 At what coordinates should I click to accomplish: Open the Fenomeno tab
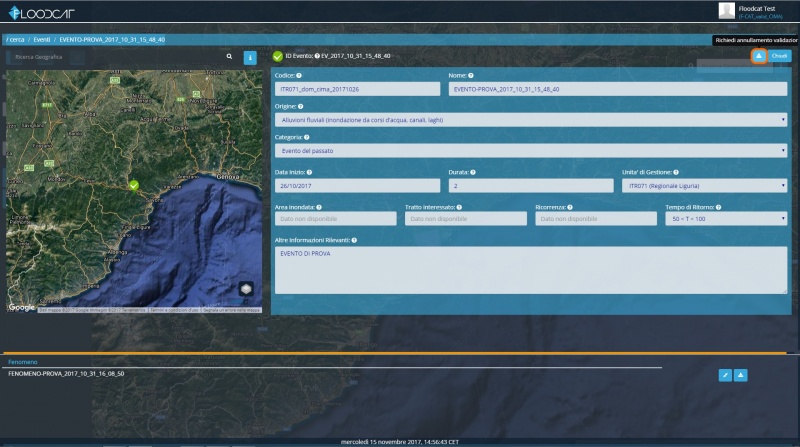(23, 361)
